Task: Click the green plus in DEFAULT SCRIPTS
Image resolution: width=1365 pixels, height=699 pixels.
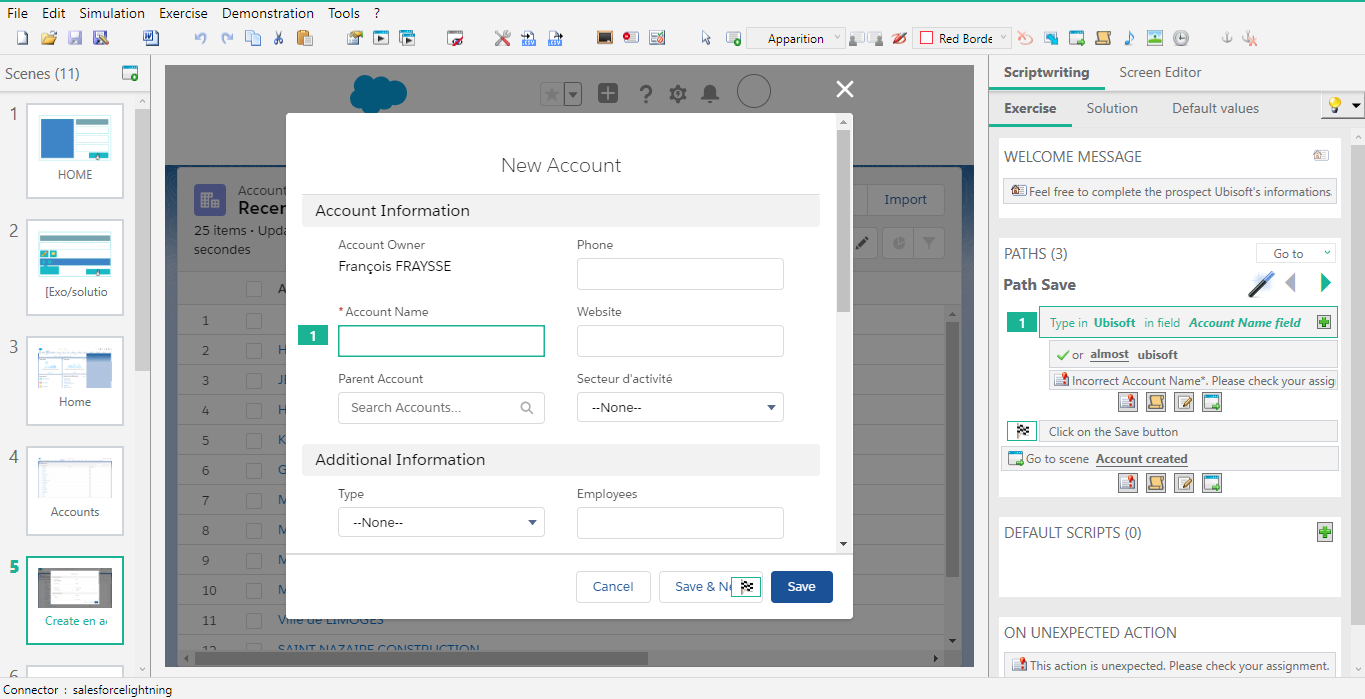Action: 1325,532
